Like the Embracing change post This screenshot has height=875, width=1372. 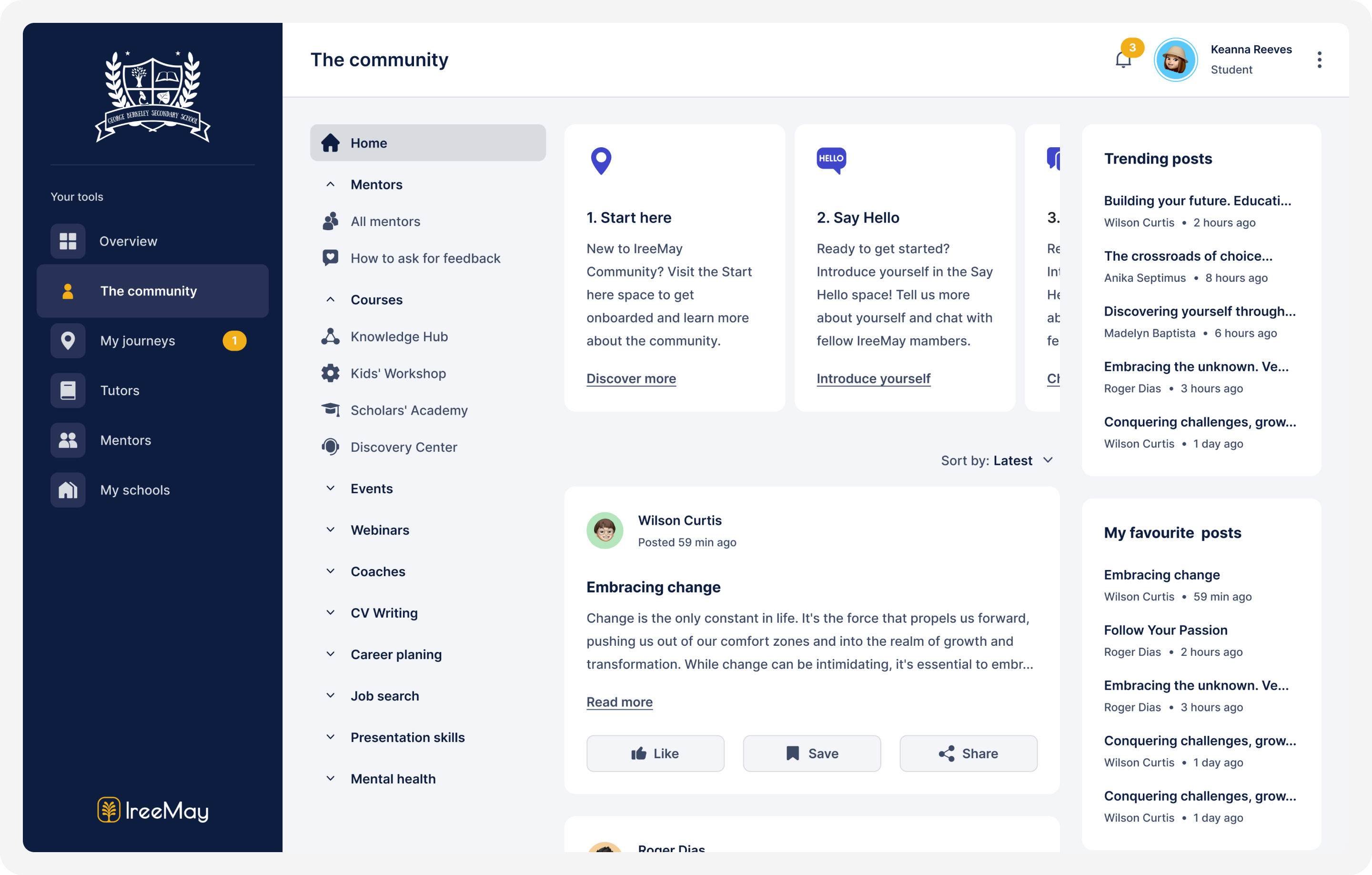(655, 753)
